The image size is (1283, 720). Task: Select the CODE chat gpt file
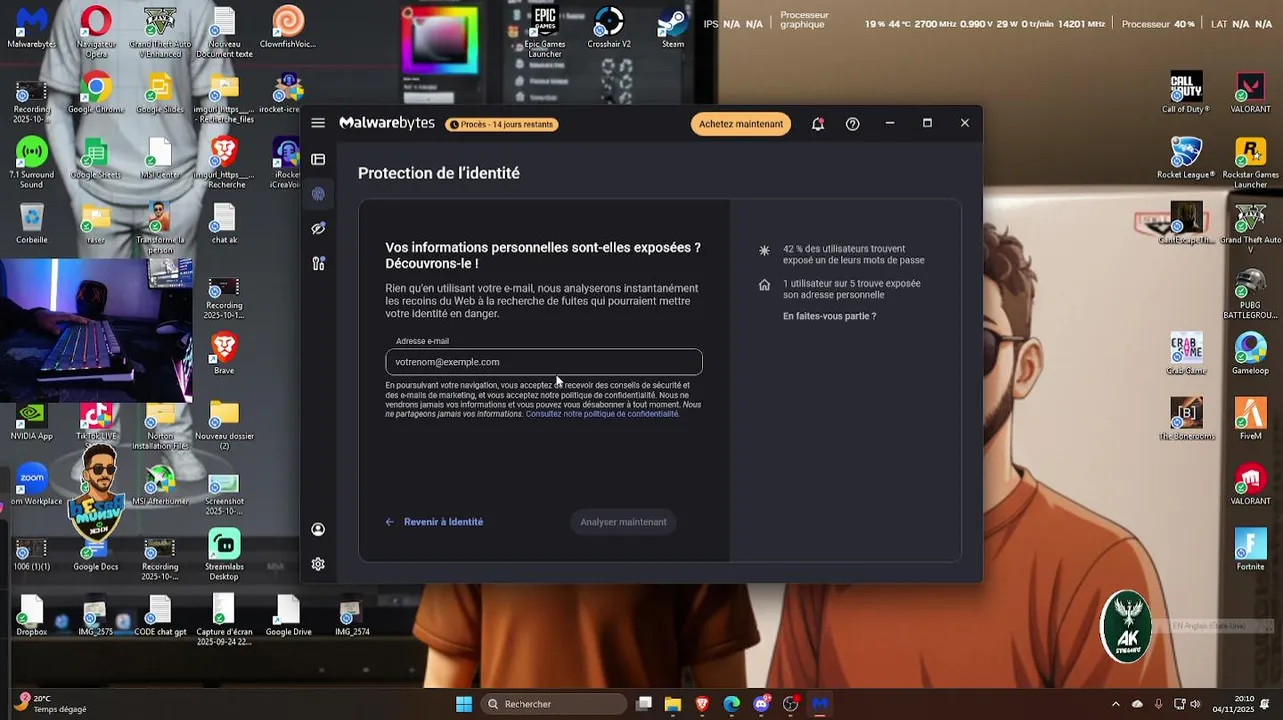click(x=160, y=615)
